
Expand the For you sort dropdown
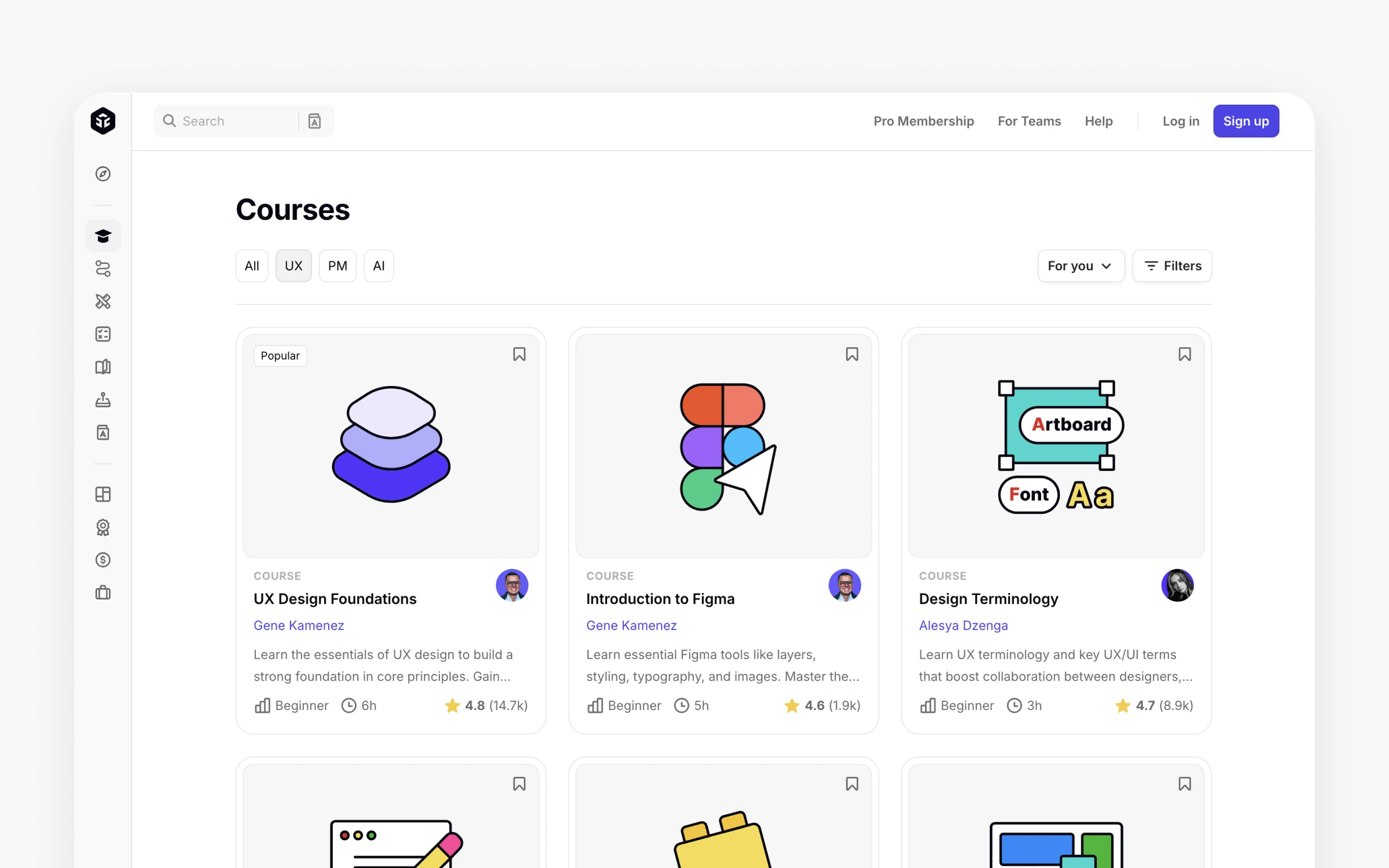1081,266
